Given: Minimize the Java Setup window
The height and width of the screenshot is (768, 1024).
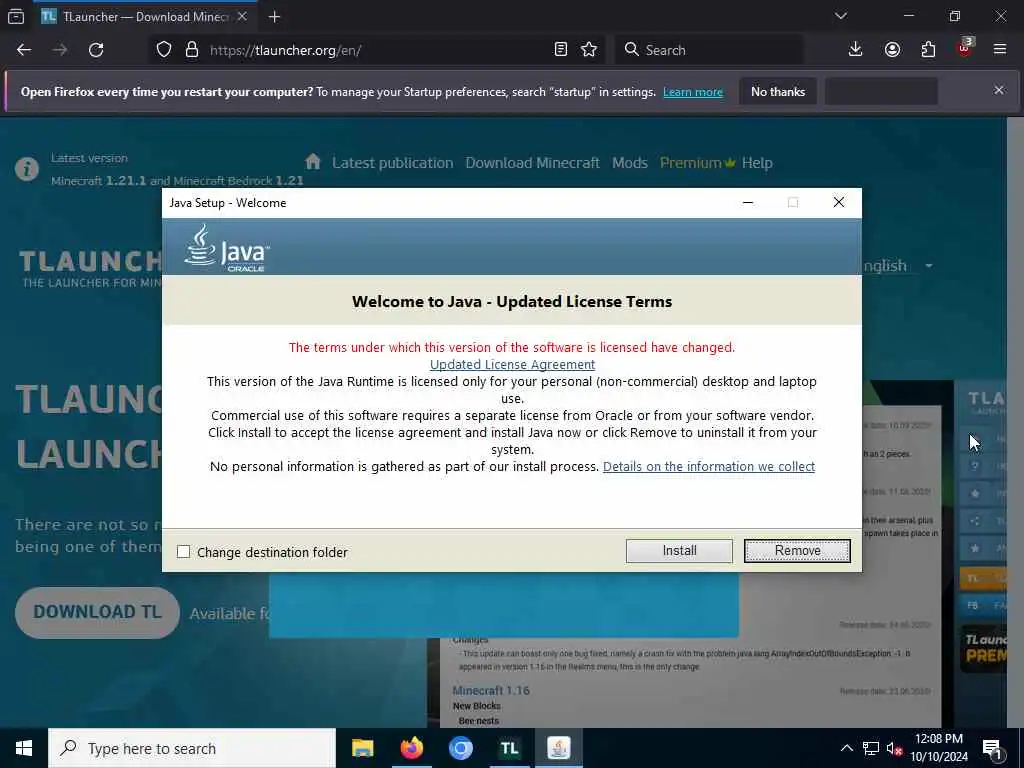Looking at the screenshot, I should tap(748, 202).
